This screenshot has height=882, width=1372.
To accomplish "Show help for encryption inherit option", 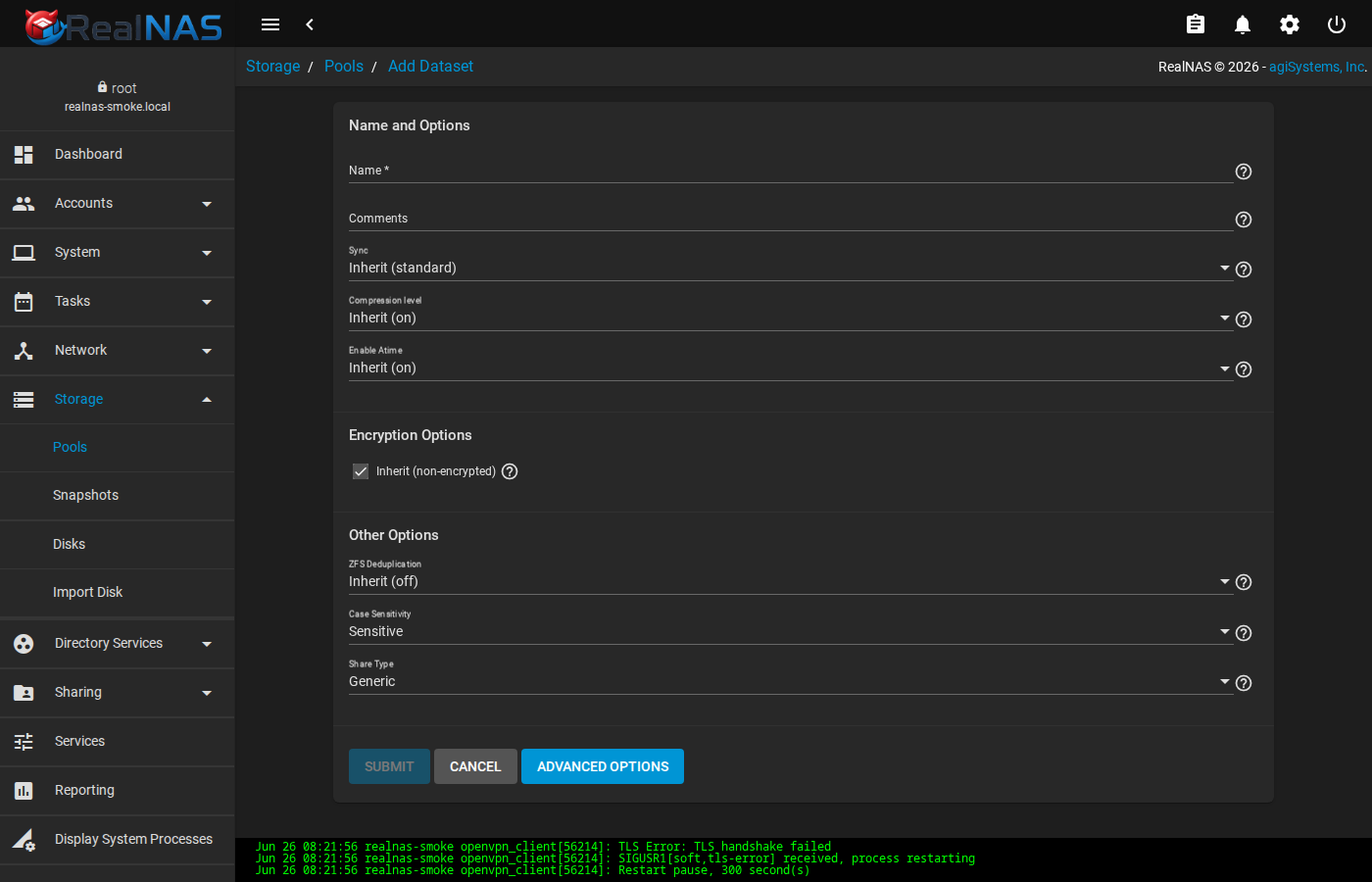I will click(x=510, y=471).
